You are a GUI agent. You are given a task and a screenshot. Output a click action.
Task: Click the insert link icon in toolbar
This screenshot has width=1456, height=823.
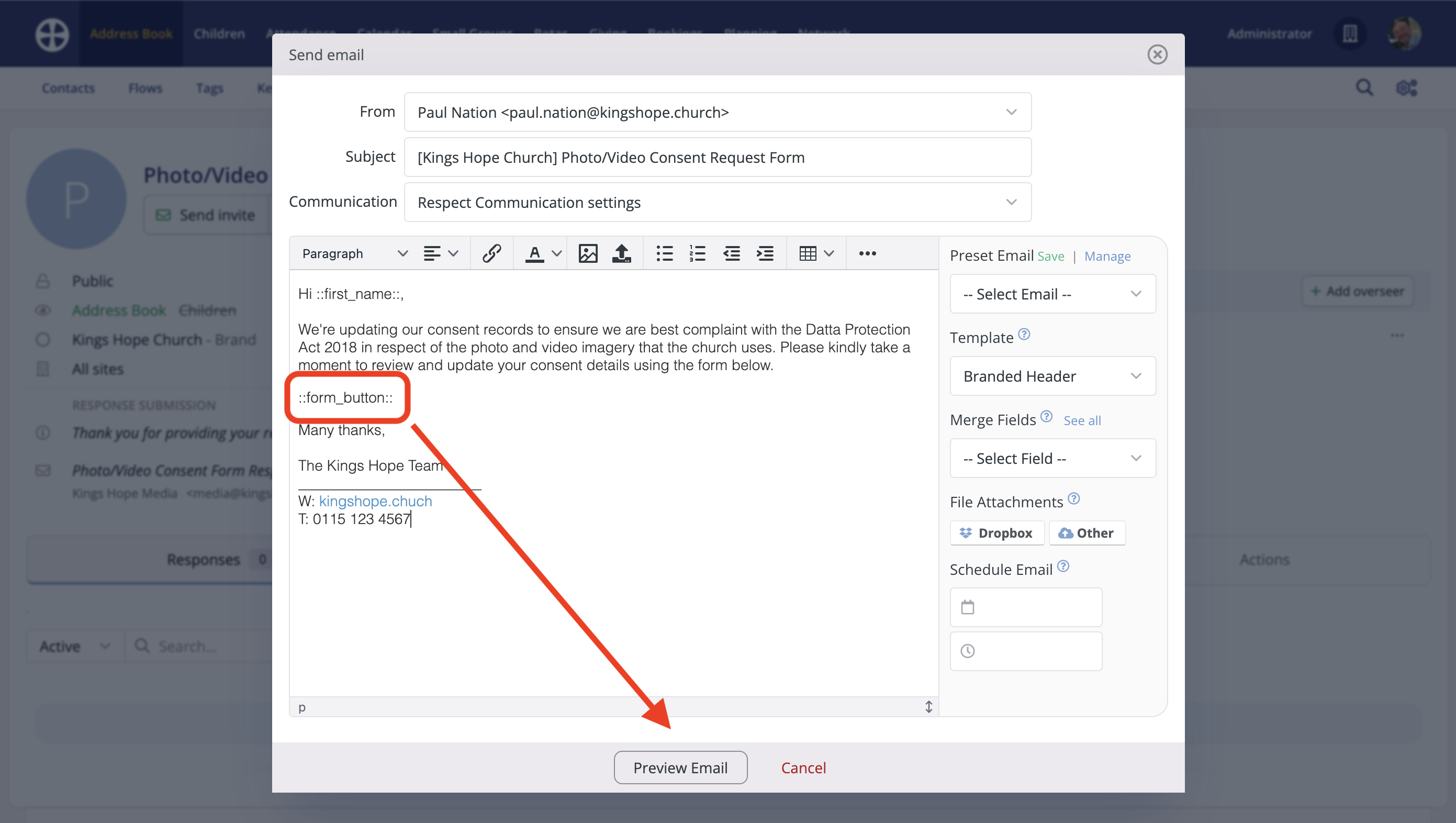[x=491, y=253]
